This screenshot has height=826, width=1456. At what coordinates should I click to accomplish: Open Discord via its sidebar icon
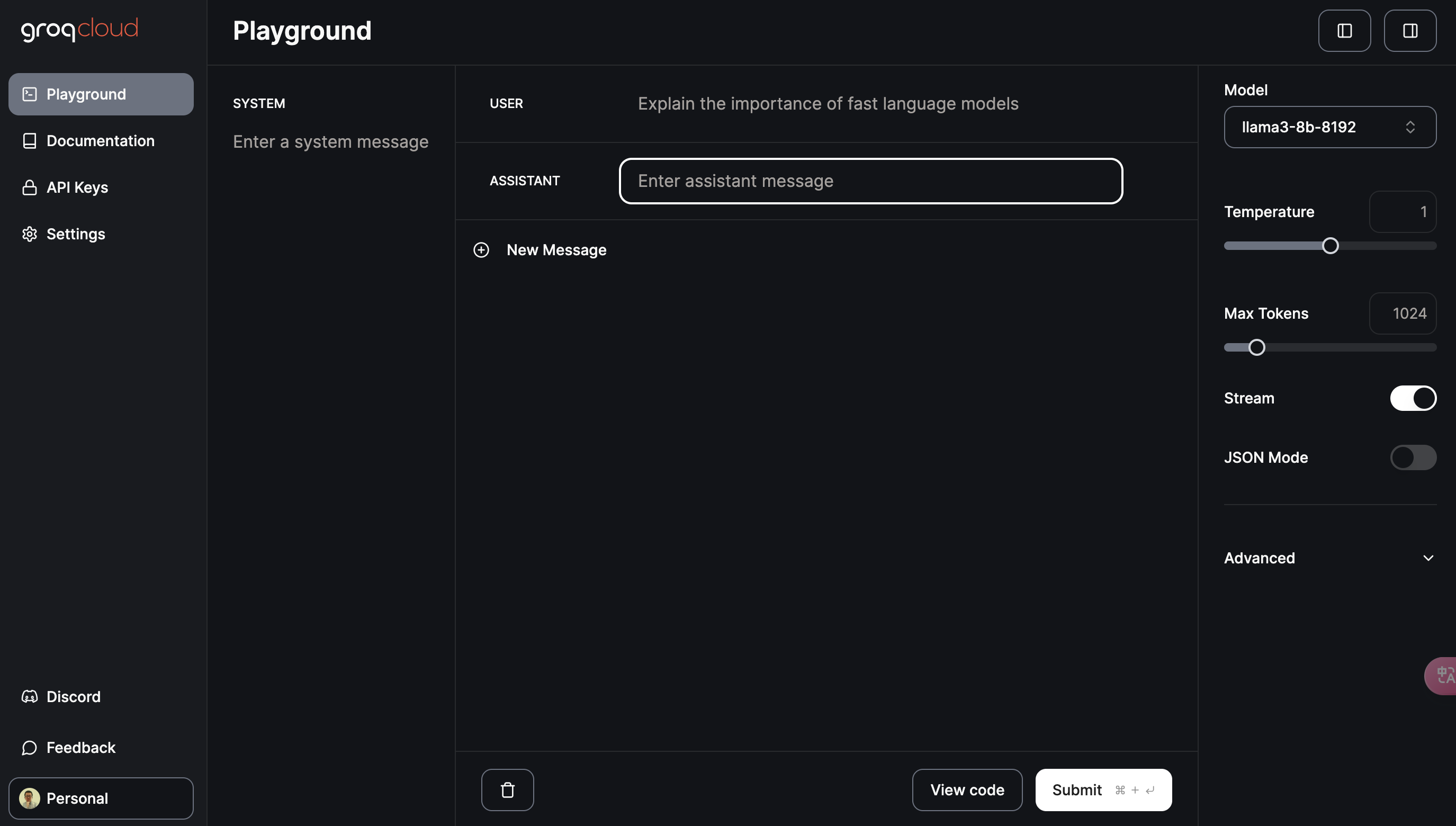pyautogui.click(x=30, y=697)
